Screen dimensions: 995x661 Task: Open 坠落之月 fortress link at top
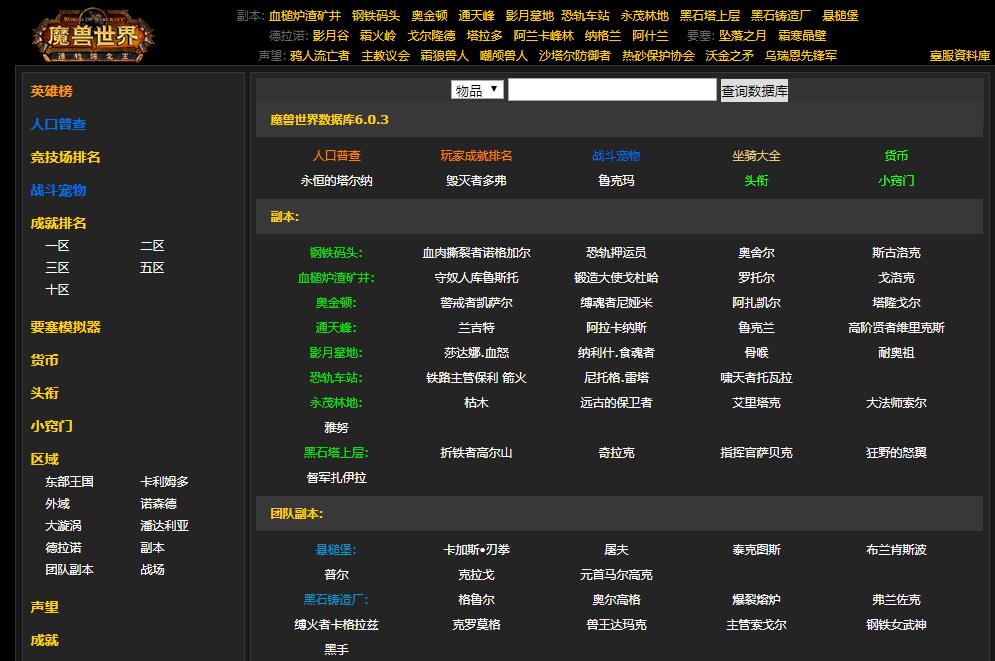[x=743, y=35]
